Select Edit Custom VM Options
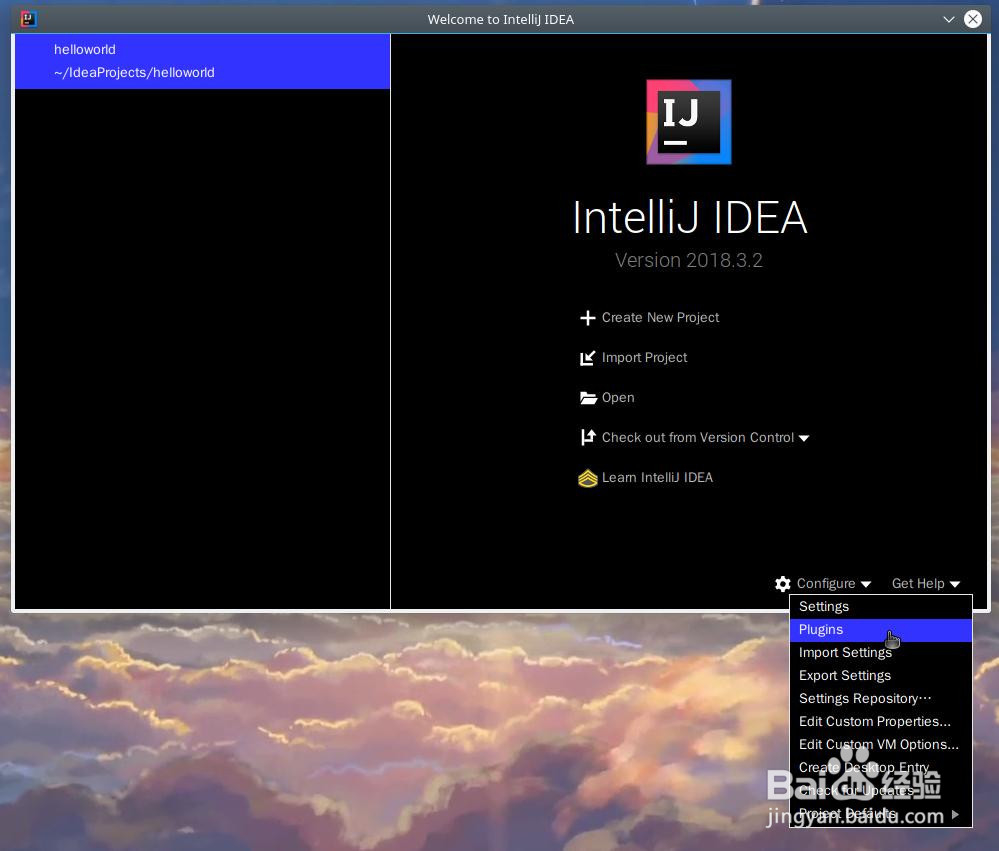Screen dimensions: 999x851 pos(878,744)
